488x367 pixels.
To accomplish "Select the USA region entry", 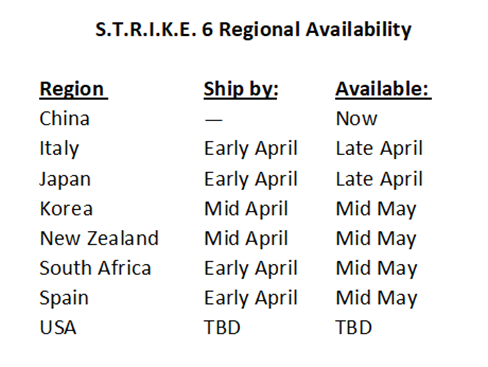I will (x=58, y=327).
